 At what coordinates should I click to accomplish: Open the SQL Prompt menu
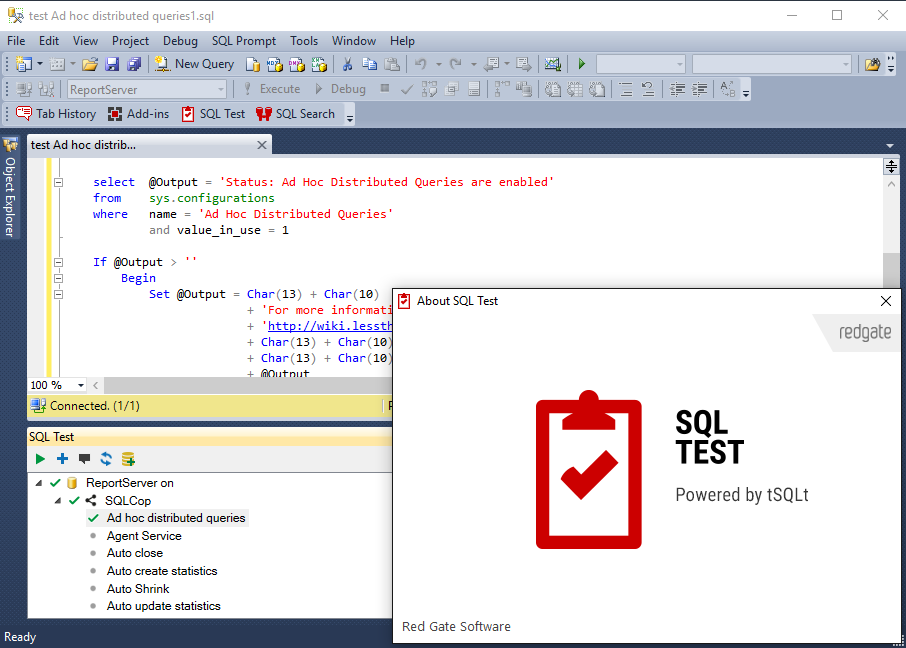click(x=244, y=41)
